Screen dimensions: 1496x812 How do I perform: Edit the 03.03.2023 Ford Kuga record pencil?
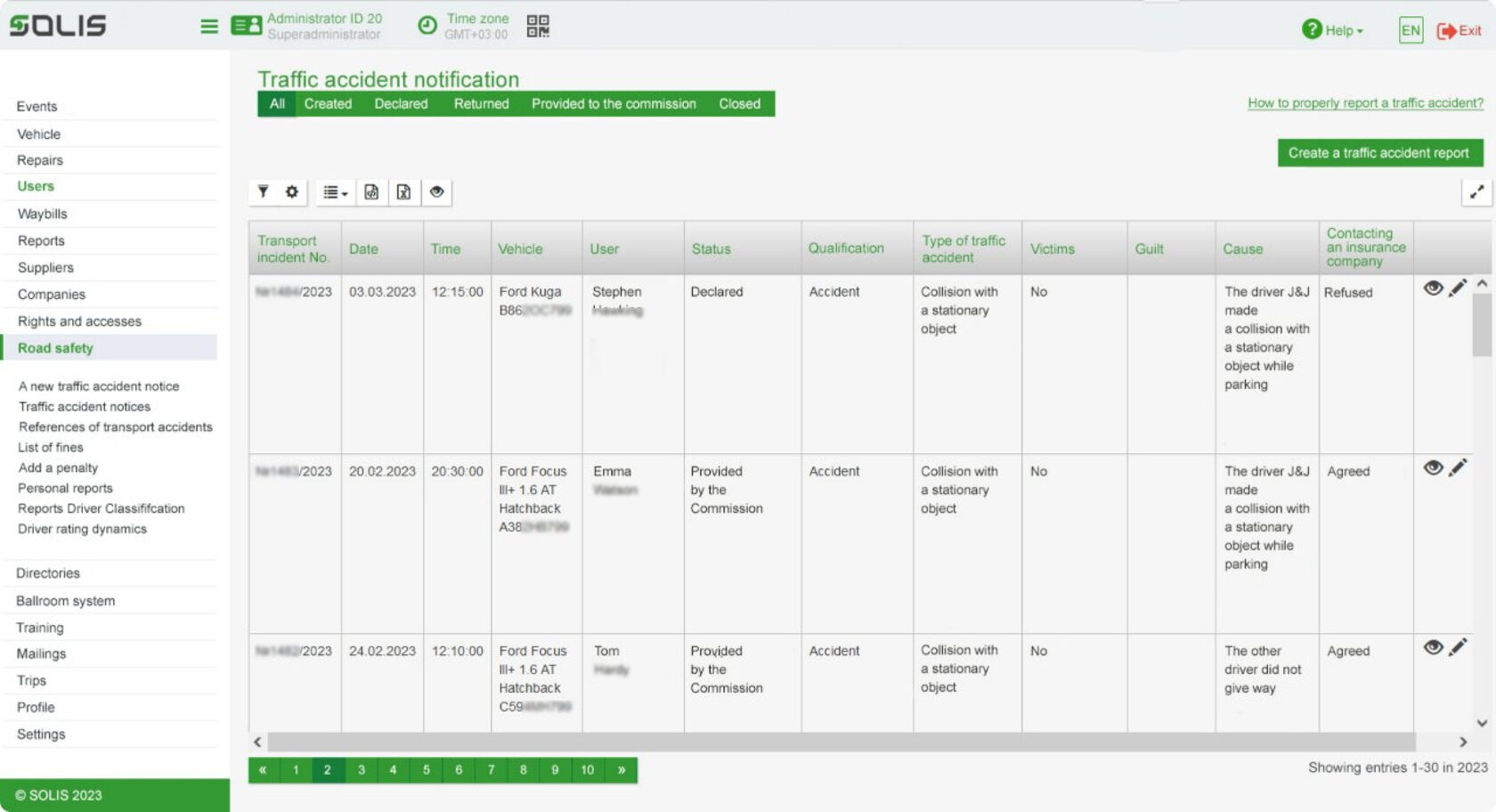click(1458, 288)
